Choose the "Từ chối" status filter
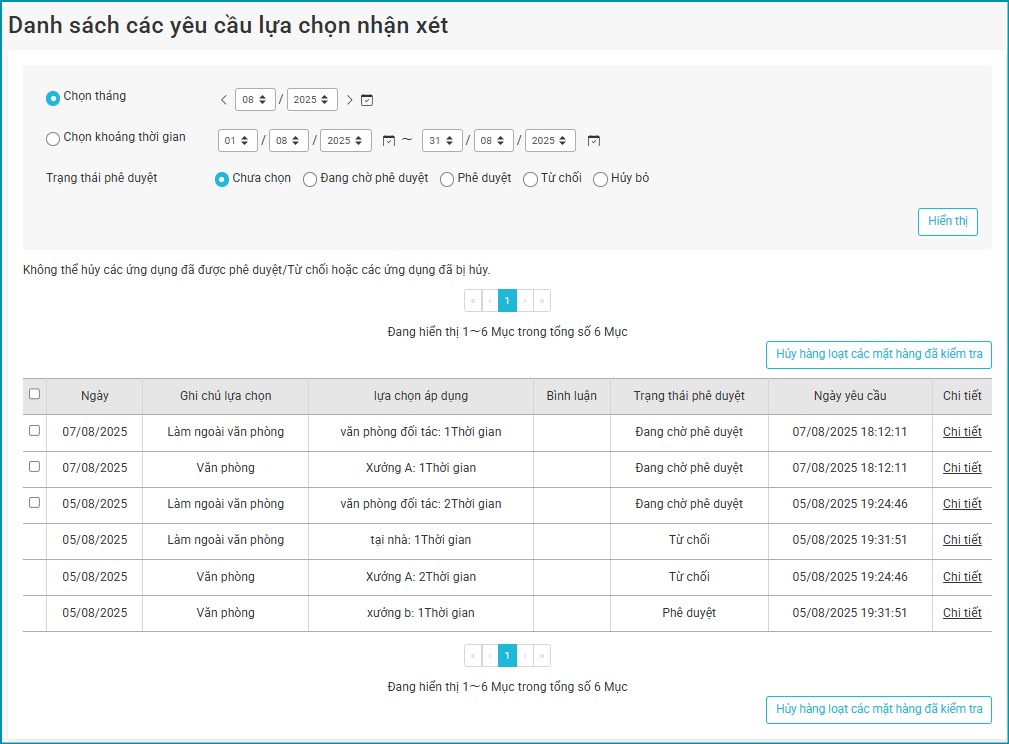 [x=531, y=180]
